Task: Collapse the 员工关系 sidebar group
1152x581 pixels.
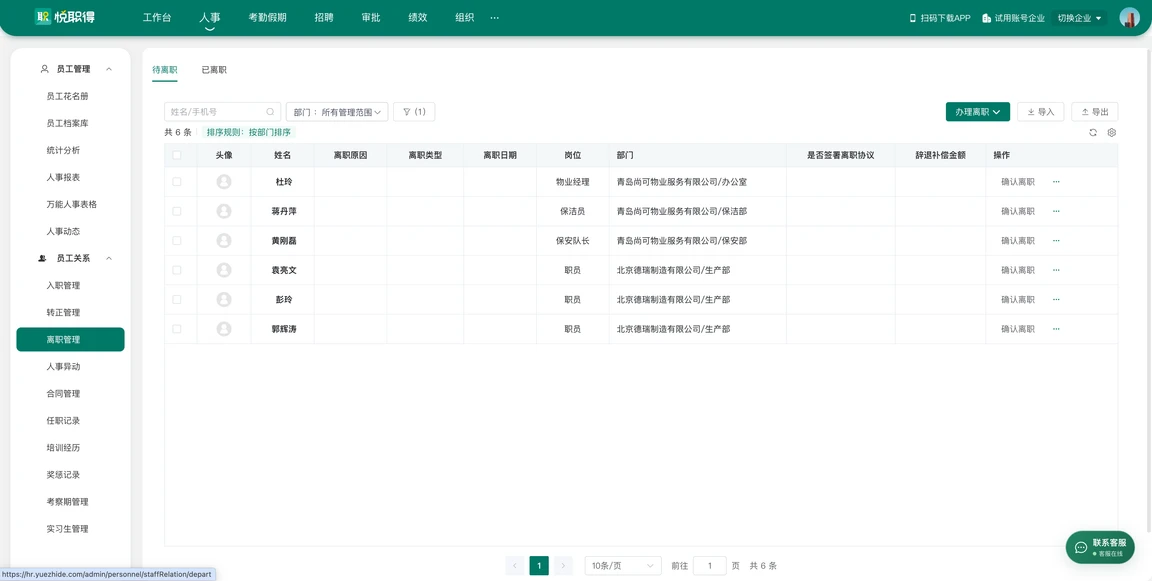Action: [109, 259]
